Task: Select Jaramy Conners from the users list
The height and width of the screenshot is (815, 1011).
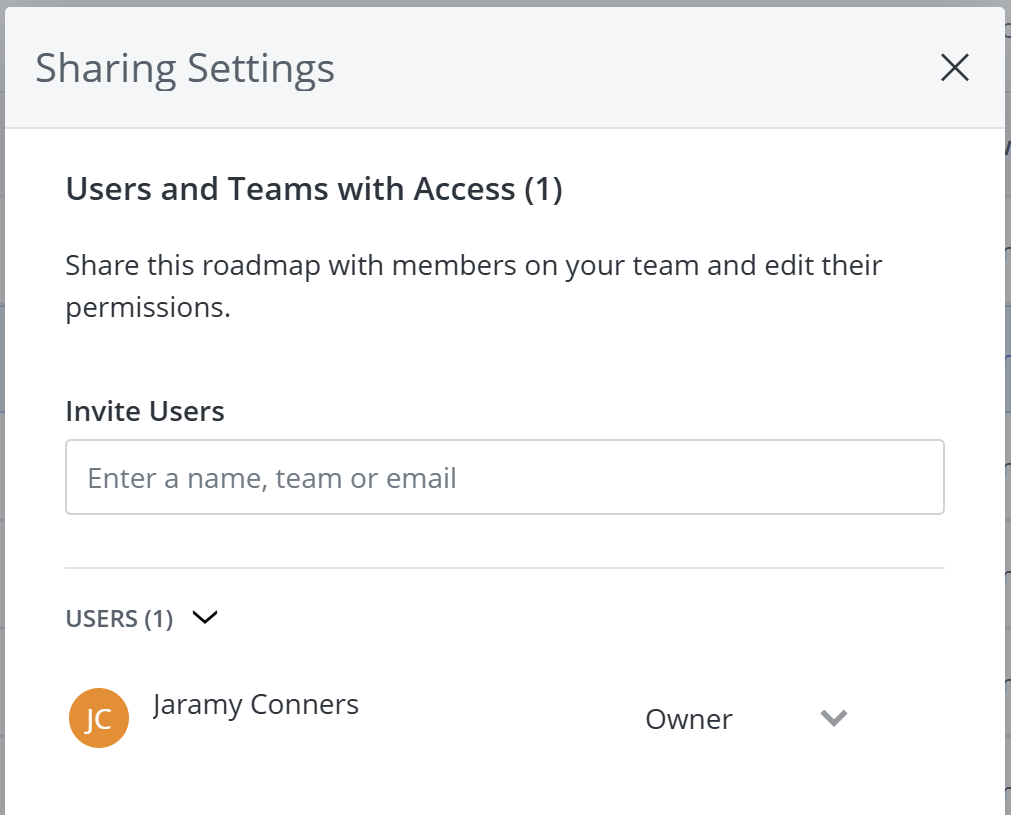Action: pyautogui.click(x=256, y=704)
